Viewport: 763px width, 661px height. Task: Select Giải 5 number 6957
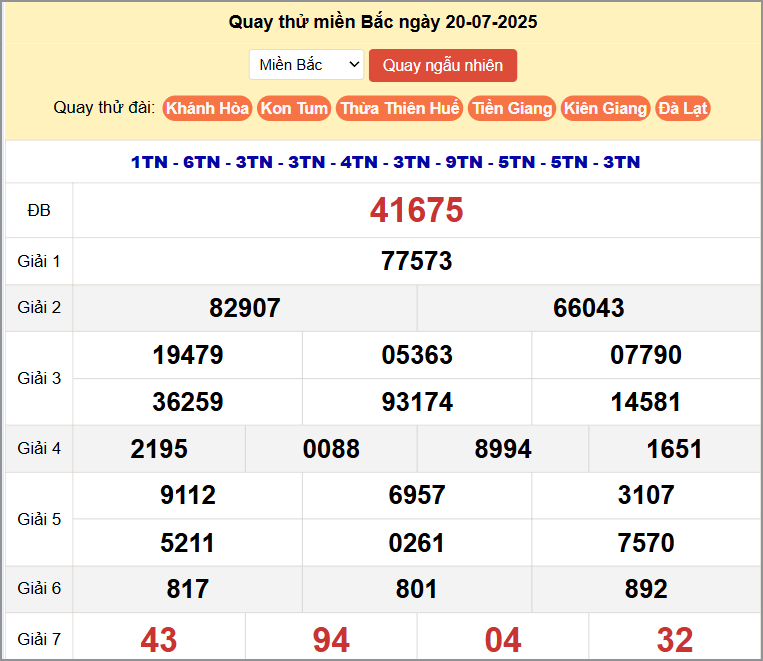417,495
